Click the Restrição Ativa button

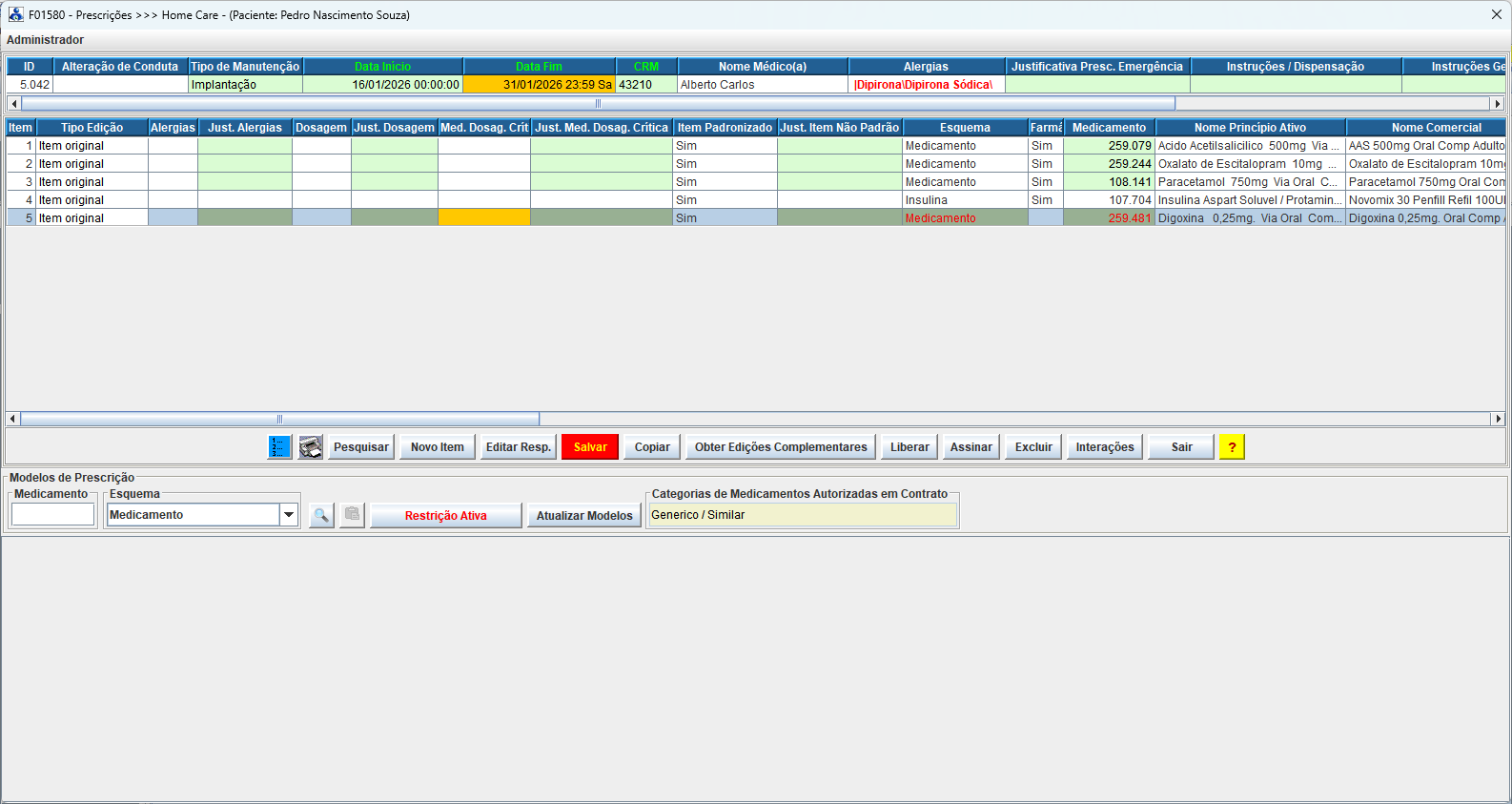(445, 516)
